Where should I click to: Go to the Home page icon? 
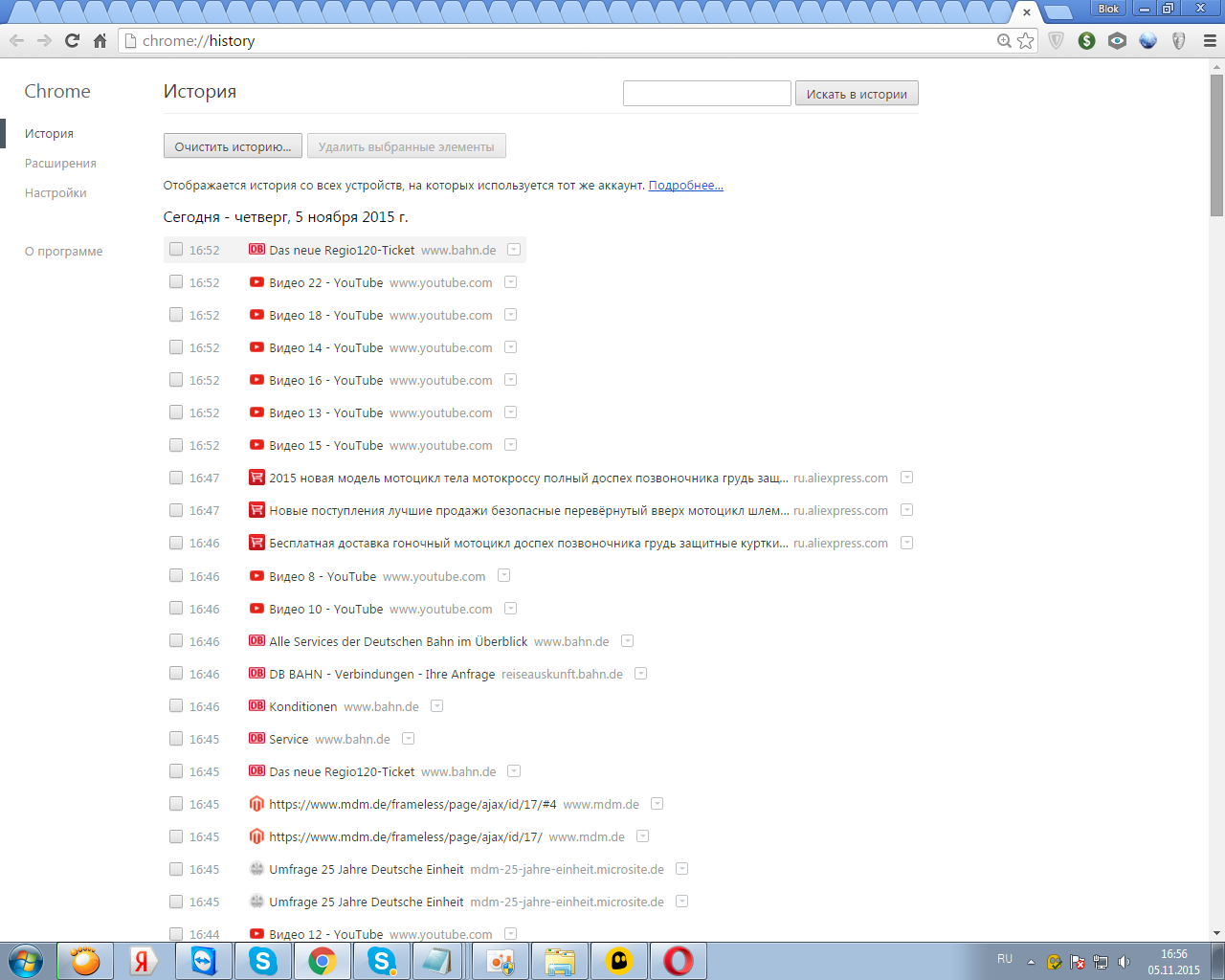[x=100, y=40]
